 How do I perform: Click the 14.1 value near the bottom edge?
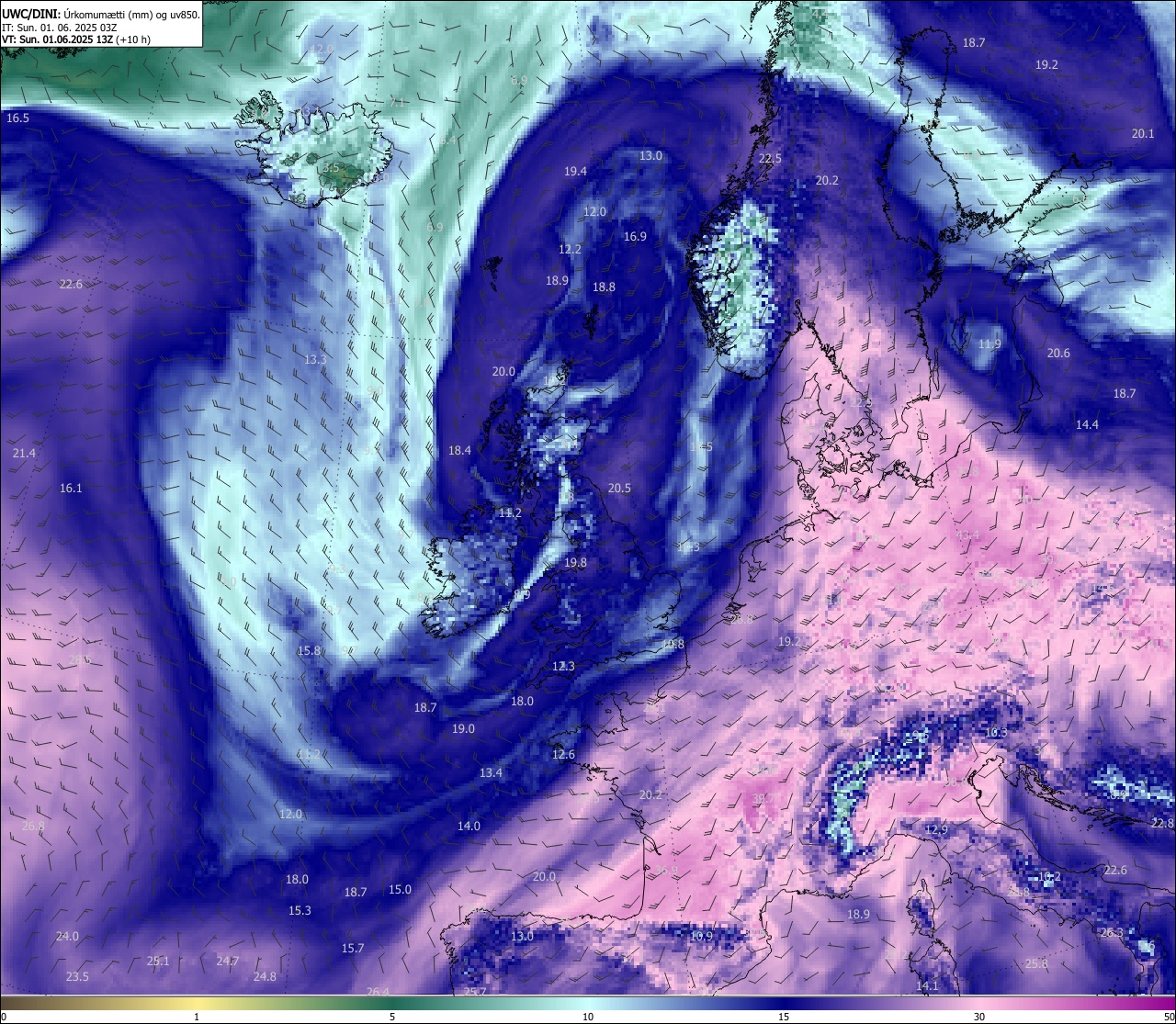[928, 985]
